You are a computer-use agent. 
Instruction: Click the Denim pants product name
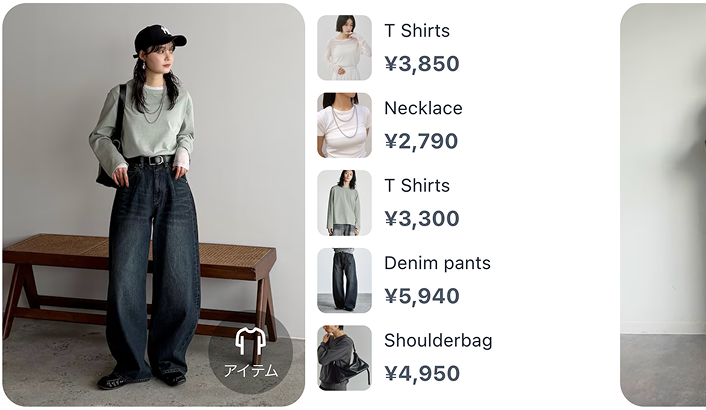point(437,263)
